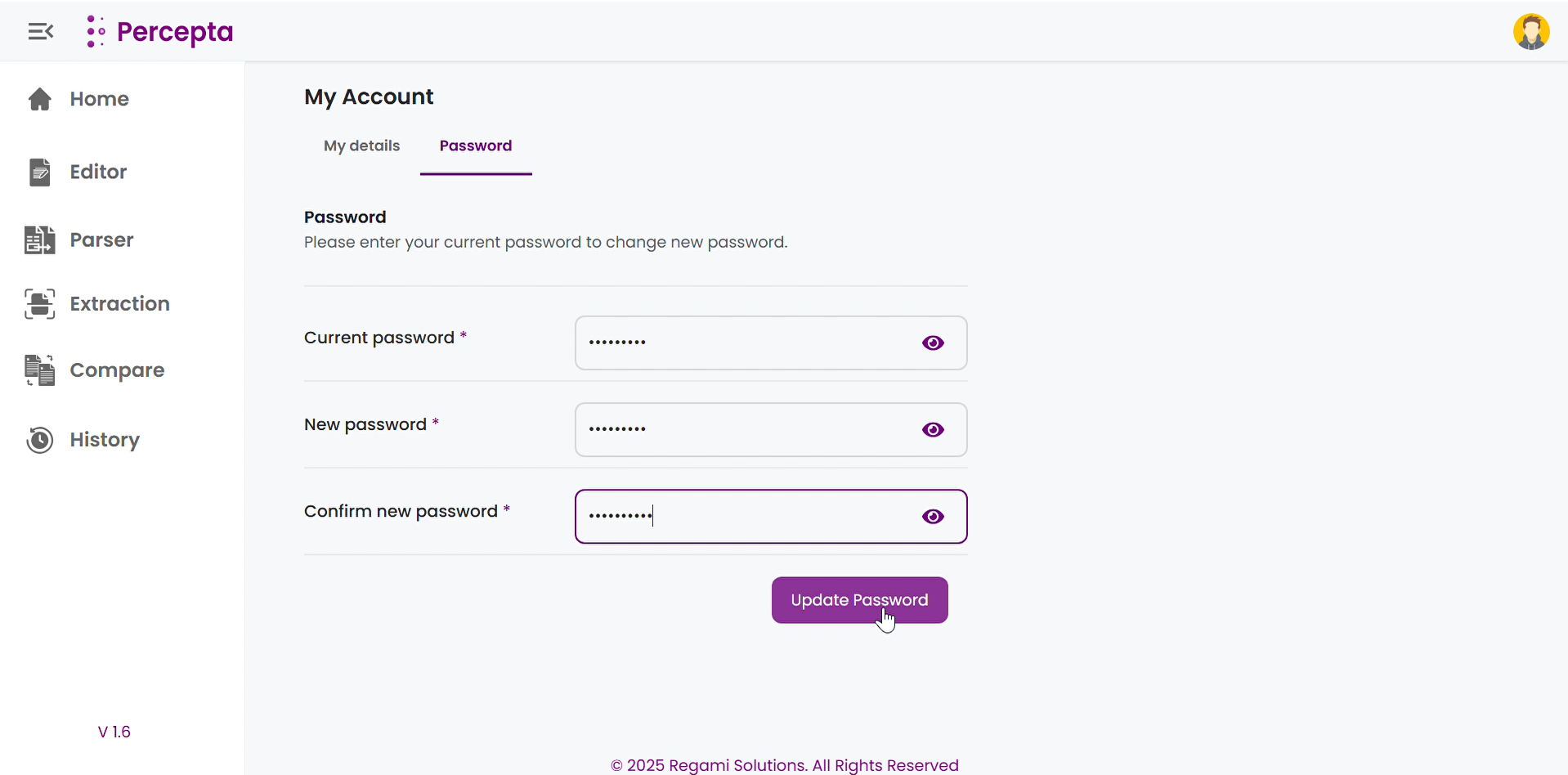The width and height of the screenshot is (1568, 775).
Task: Click the Editor document icon
Action: click(x=39, y=172)
